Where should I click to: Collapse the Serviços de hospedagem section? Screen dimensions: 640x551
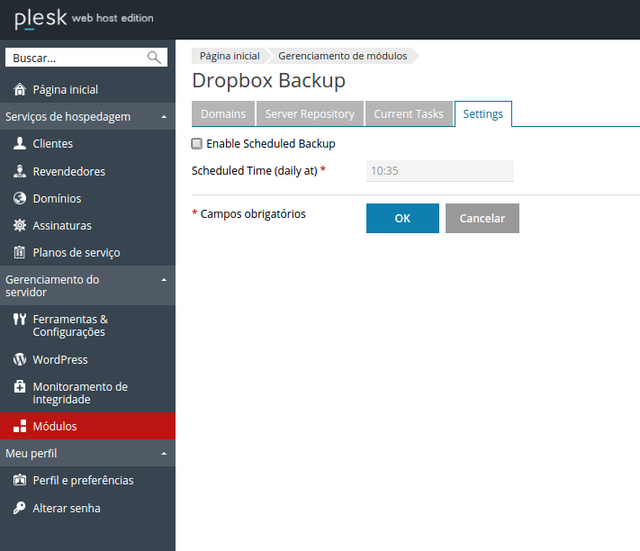pyautogui.click(x=164, y=117)
